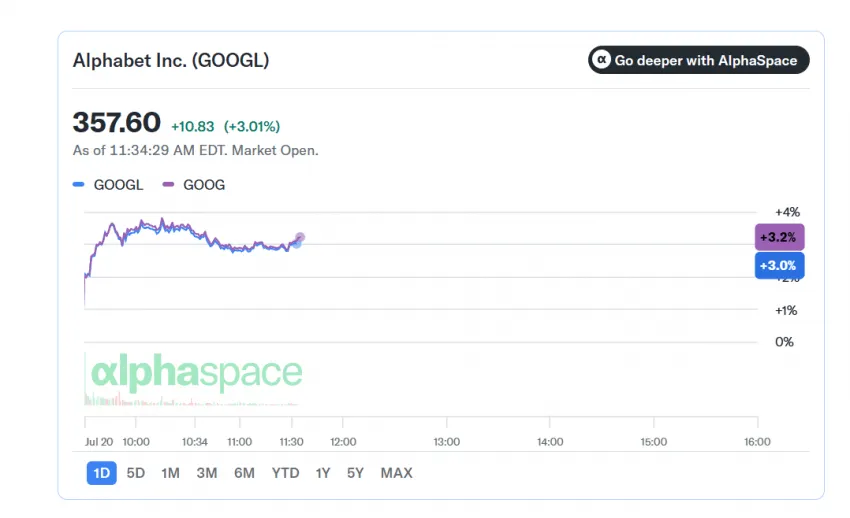This screenshot has width=850, height=518.
Task: Click the 357.60 price value
Action: (x=117, y=122)
